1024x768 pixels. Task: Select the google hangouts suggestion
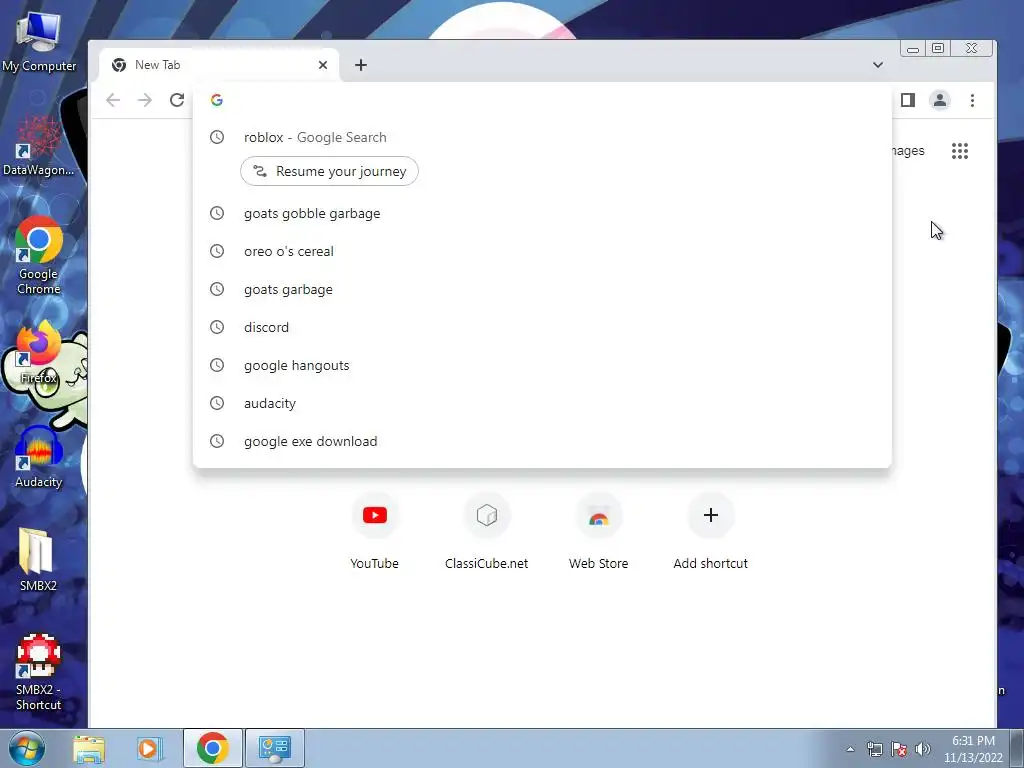tap(542, 365)
